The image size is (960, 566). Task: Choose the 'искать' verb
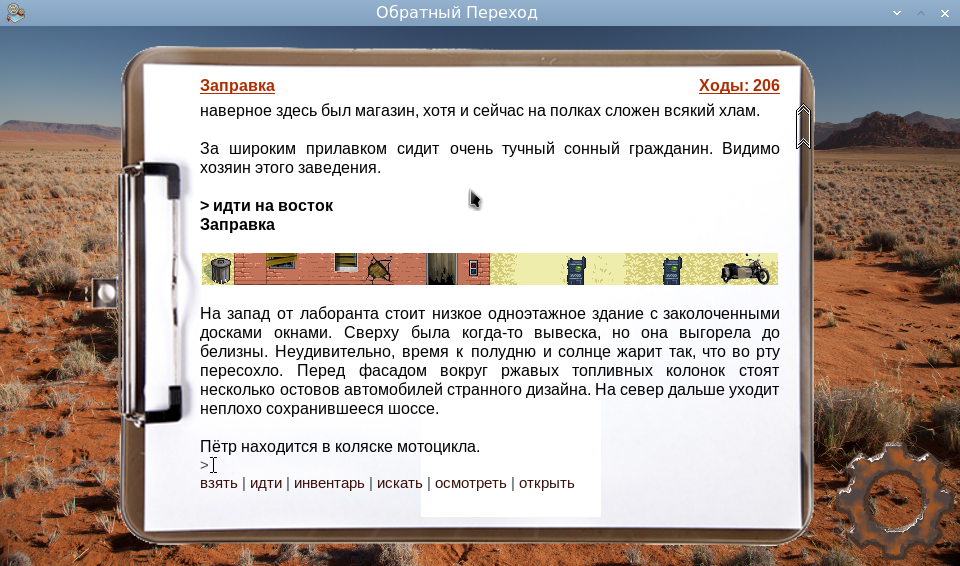[399, 484]
